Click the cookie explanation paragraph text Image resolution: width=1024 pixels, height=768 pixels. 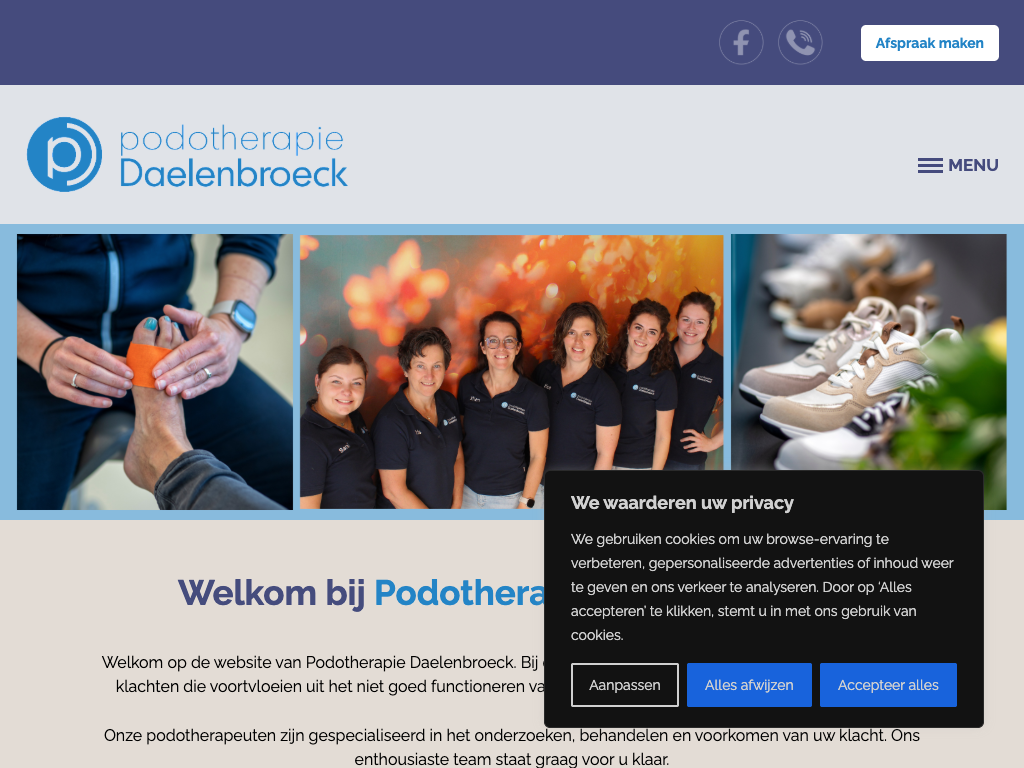coord(762,587)
